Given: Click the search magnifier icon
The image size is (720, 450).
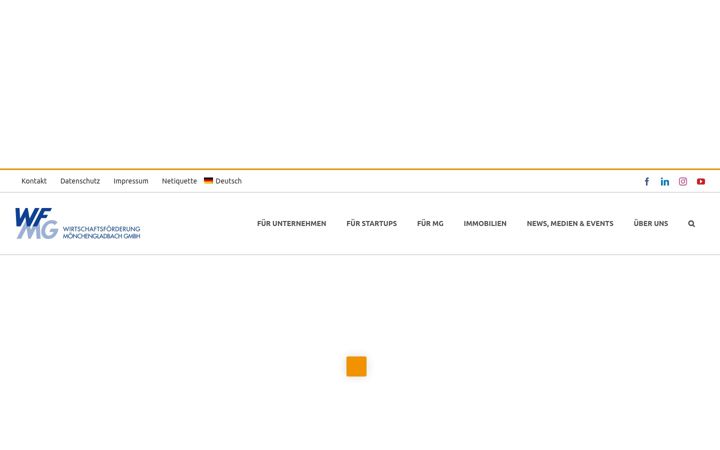Looking at the screenshot, I should (691, 224).
